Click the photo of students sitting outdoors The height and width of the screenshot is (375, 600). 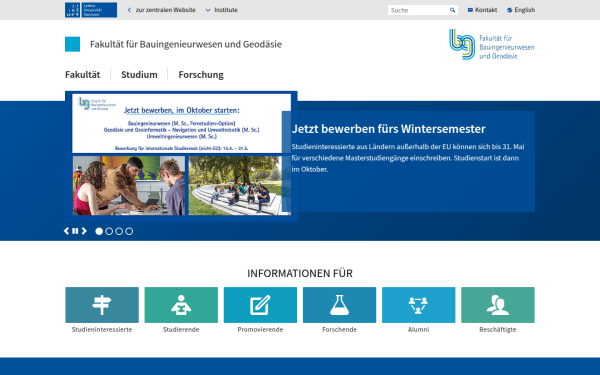(240, 185)
